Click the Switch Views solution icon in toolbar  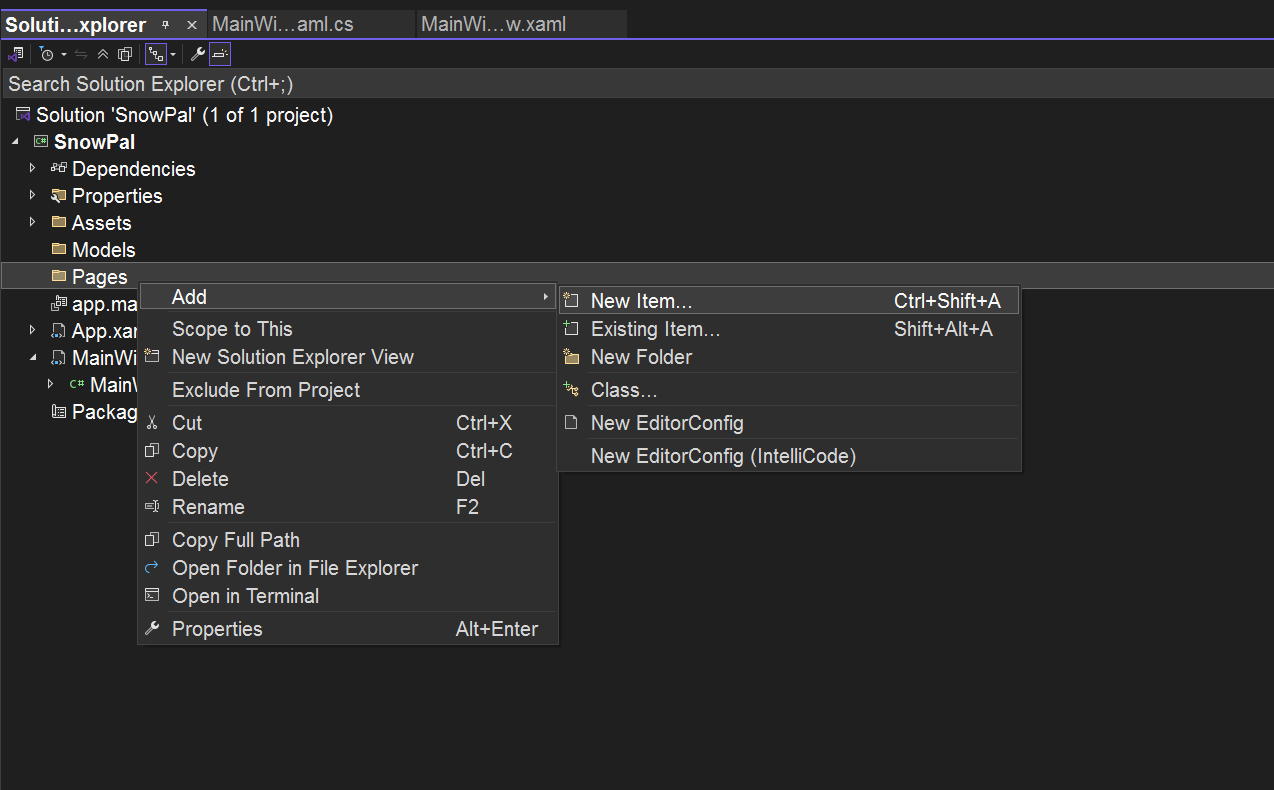[15, 54]
